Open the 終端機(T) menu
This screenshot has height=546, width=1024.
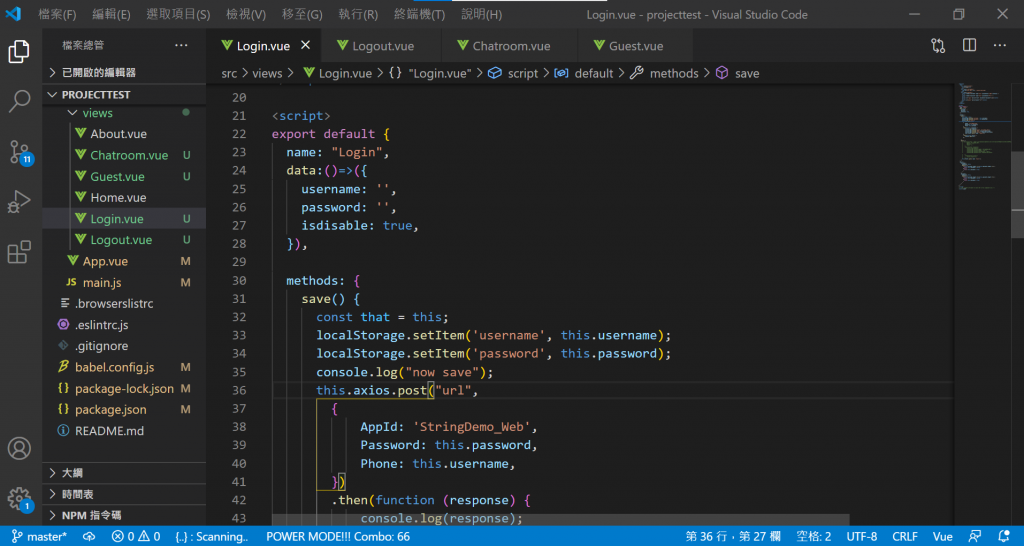(x=419, y=14)
